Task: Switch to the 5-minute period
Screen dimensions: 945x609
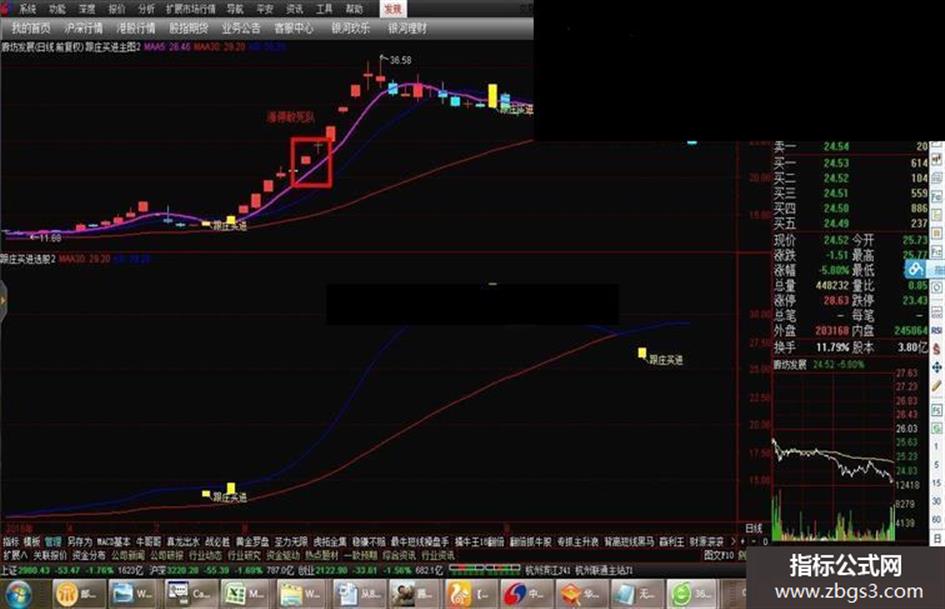Action: coord(937,465)
